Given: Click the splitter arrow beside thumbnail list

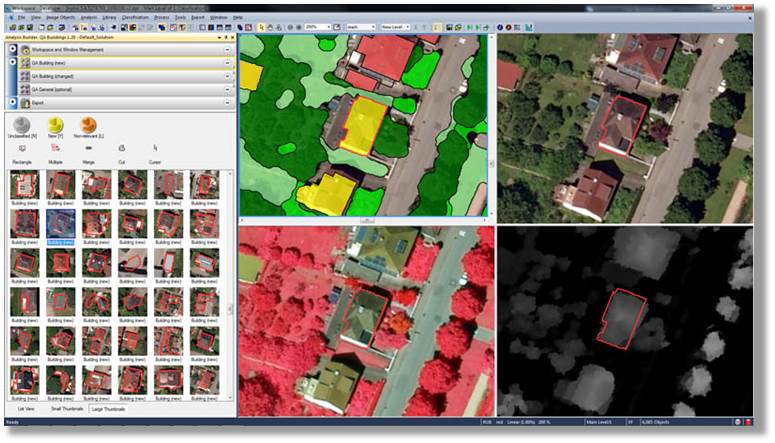Looking at the screenshot, I should [230, 310].
